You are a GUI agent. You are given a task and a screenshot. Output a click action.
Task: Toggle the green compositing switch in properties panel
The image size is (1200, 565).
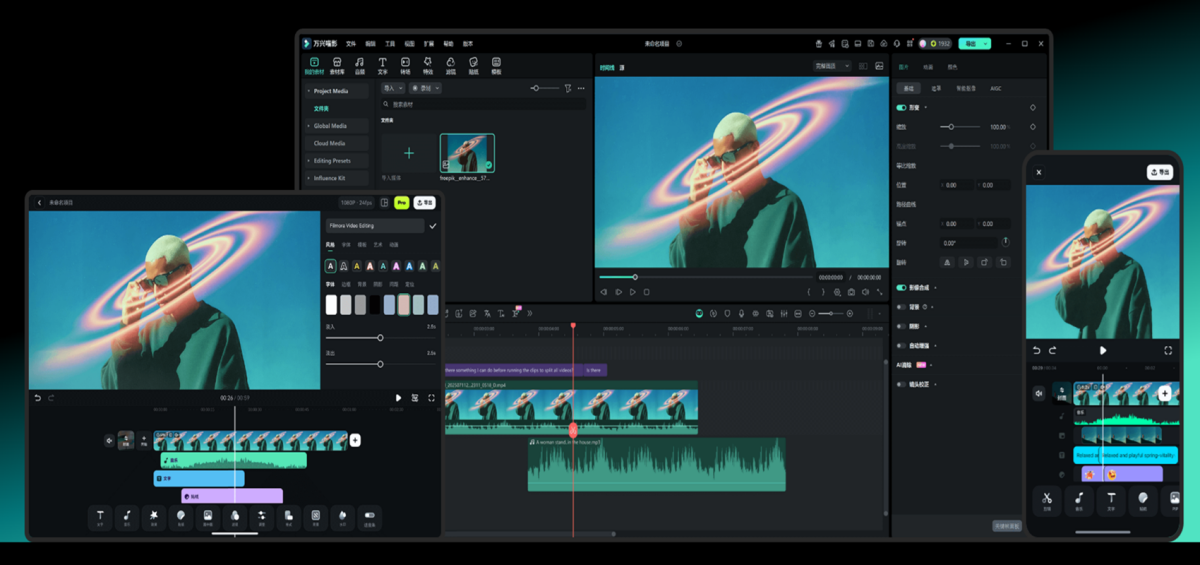[901, 288]
